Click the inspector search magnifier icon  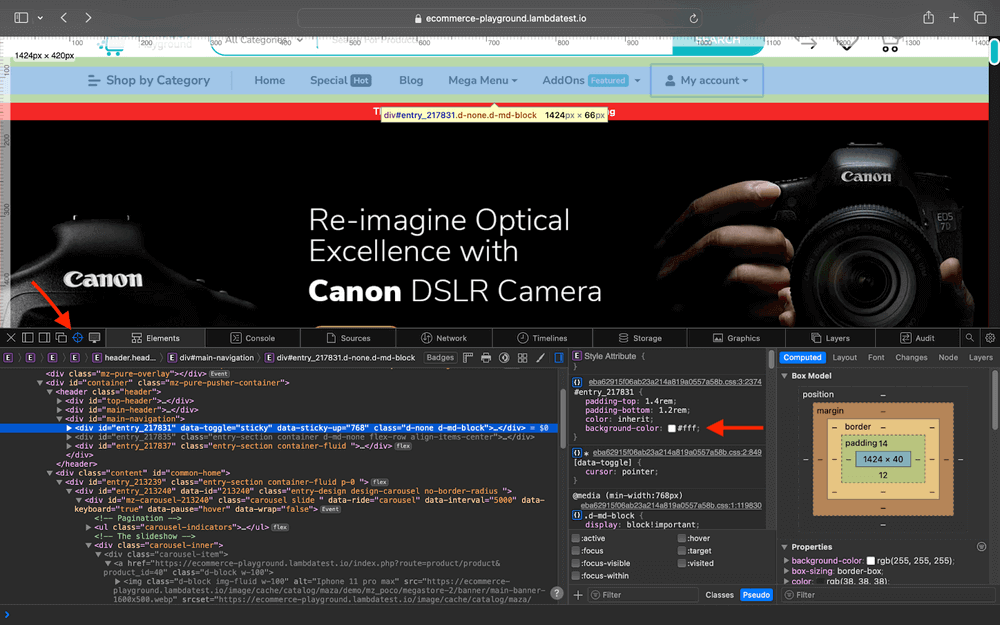coord(969,338)
